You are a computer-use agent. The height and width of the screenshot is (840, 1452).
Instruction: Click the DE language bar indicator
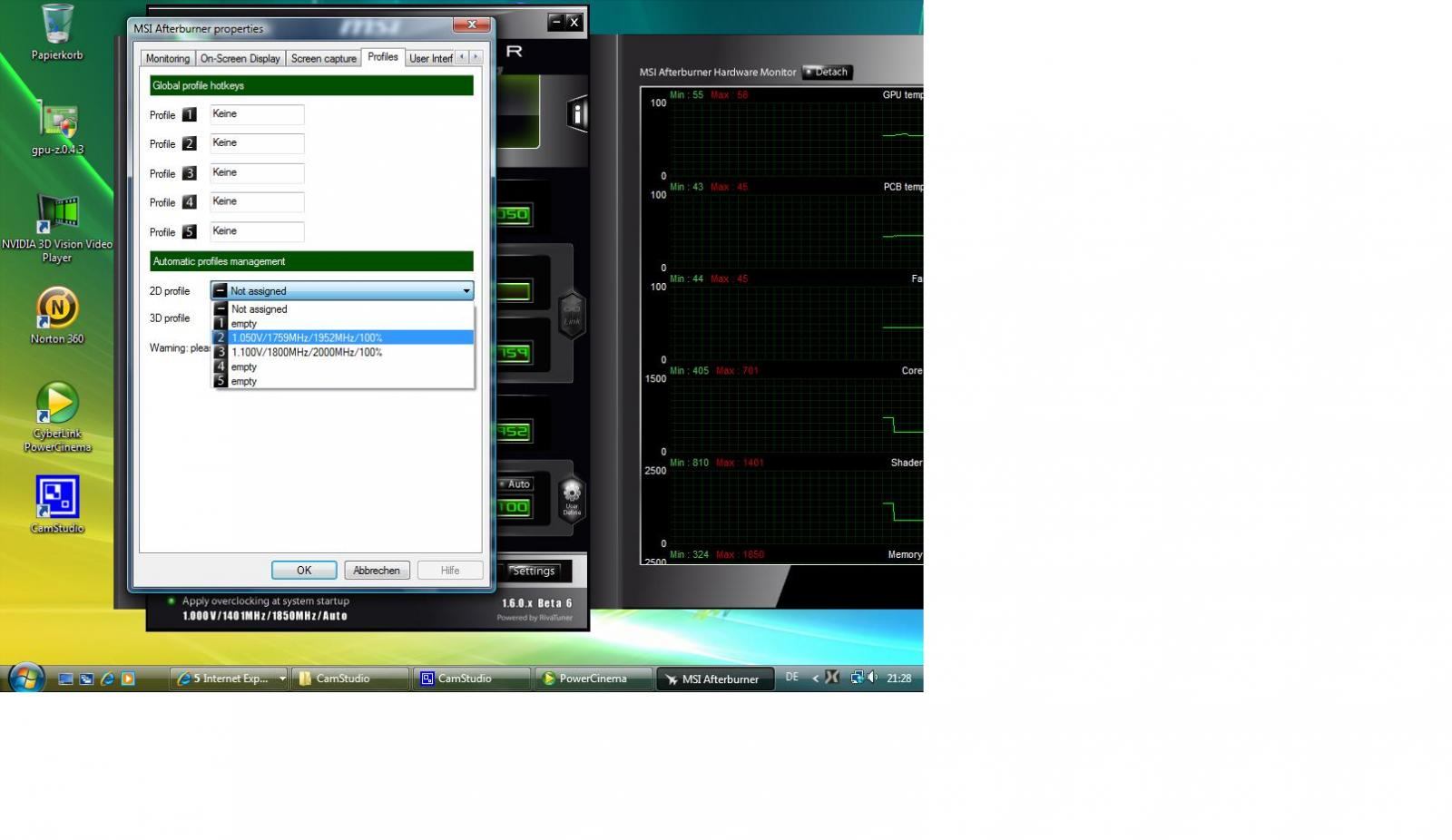[792, 678]
